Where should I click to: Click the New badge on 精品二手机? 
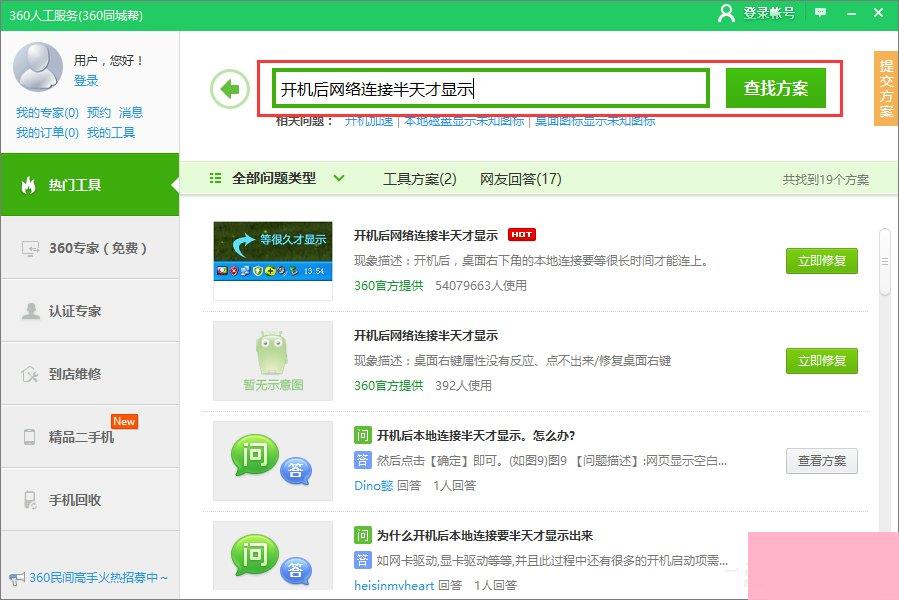(124, 422)
